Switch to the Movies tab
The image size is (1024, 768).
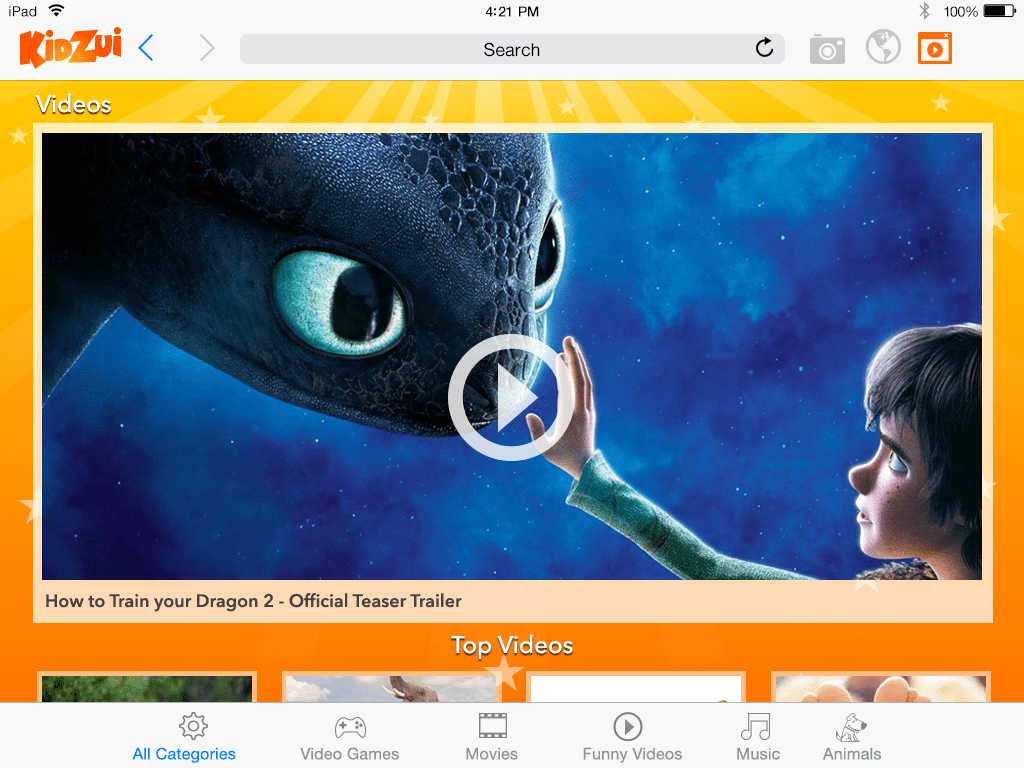pyautogui.click(x=491, y=733)
